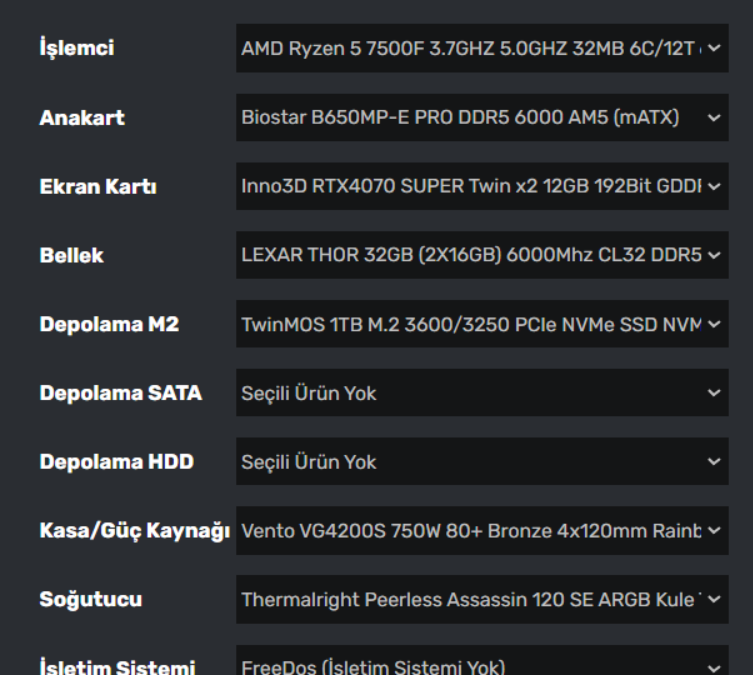Screen dimensions: 753x675
Task: Click the chevron arrow beside AMD Ryzen 5 7500F
Action: (x=713, y=48)
